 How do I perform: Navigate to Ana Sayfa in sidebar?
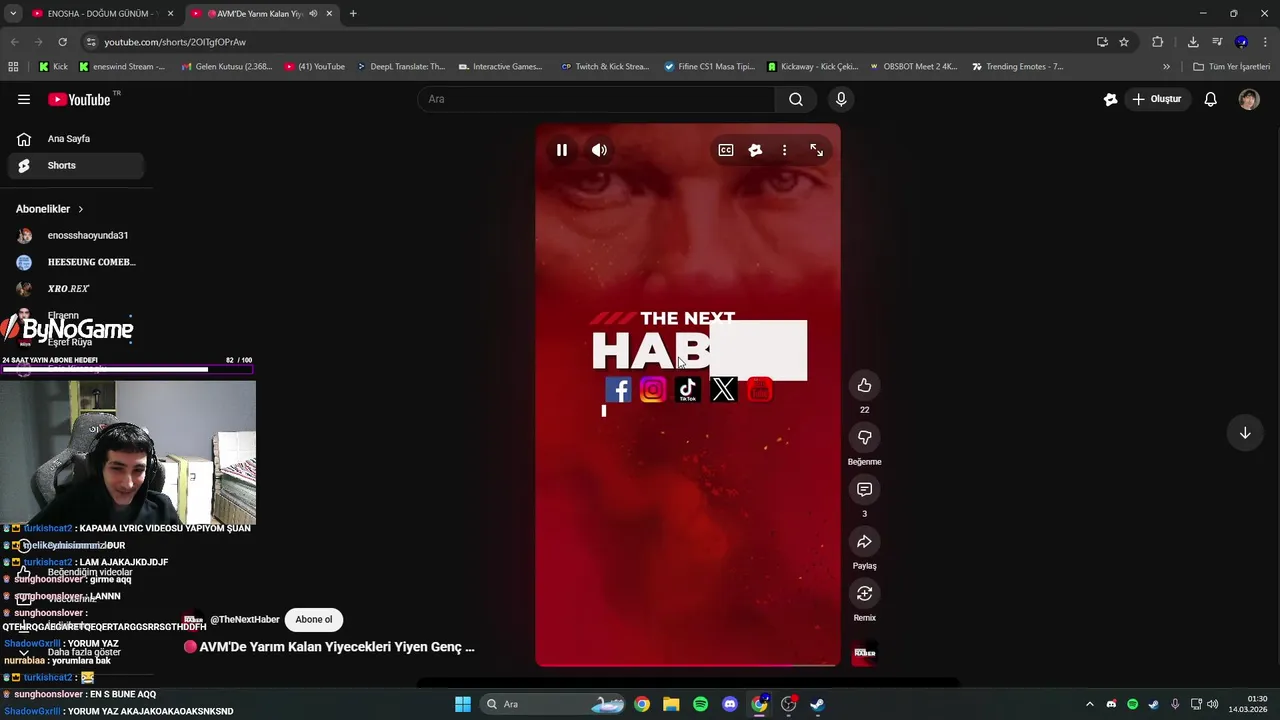(76, 139)
